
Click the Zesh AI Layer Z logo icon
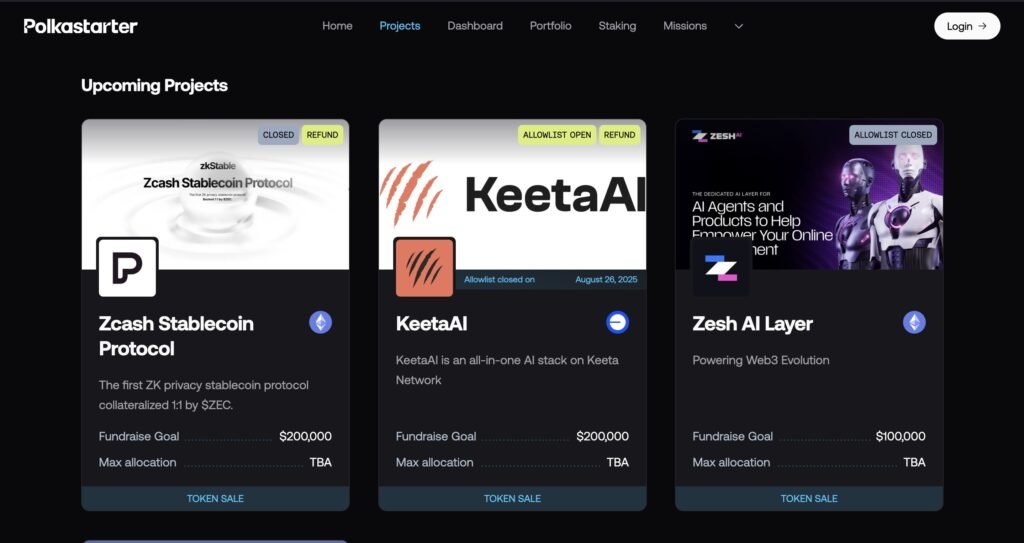721,267
